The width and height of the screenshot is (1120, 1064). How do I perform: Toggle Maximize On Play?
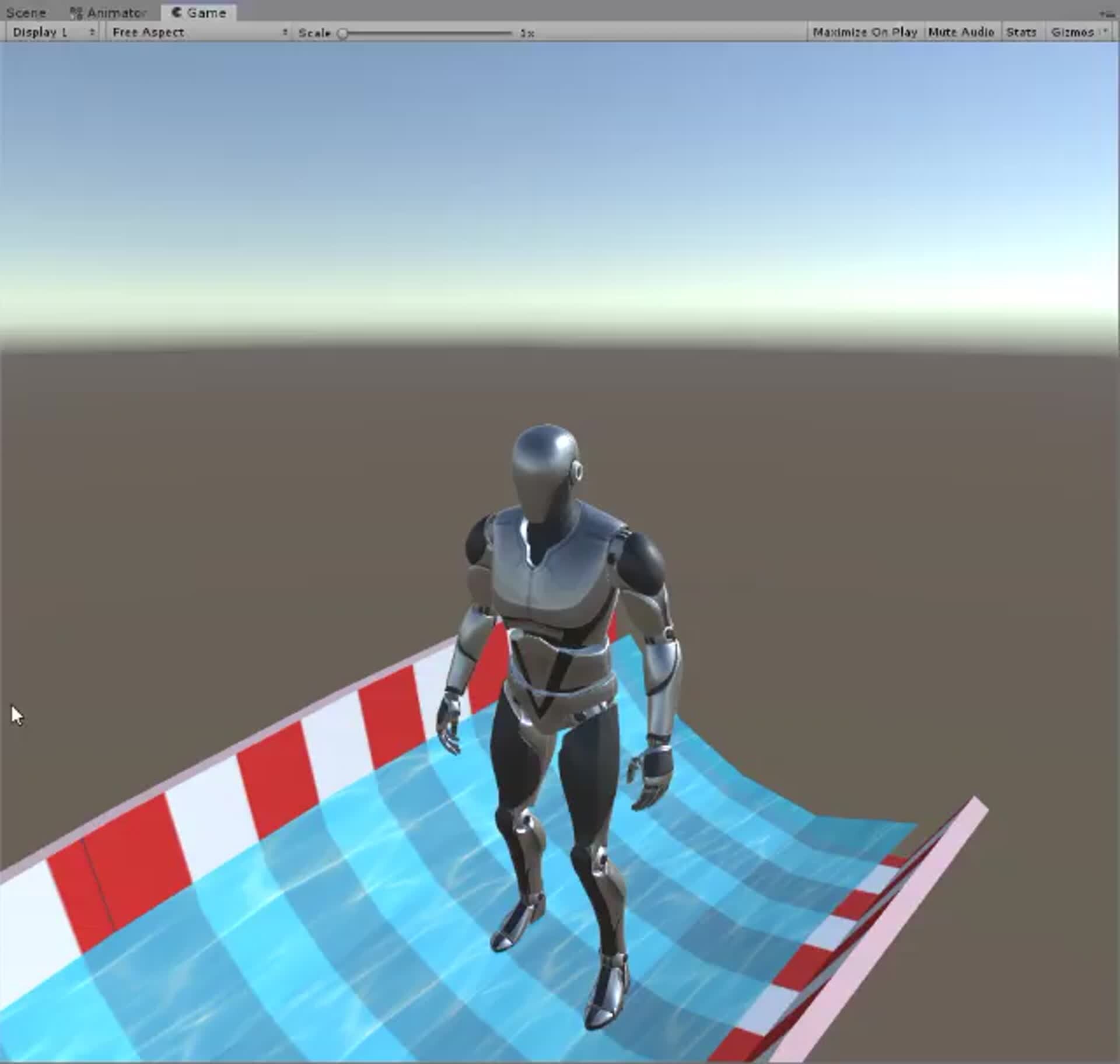click(864, 33)
